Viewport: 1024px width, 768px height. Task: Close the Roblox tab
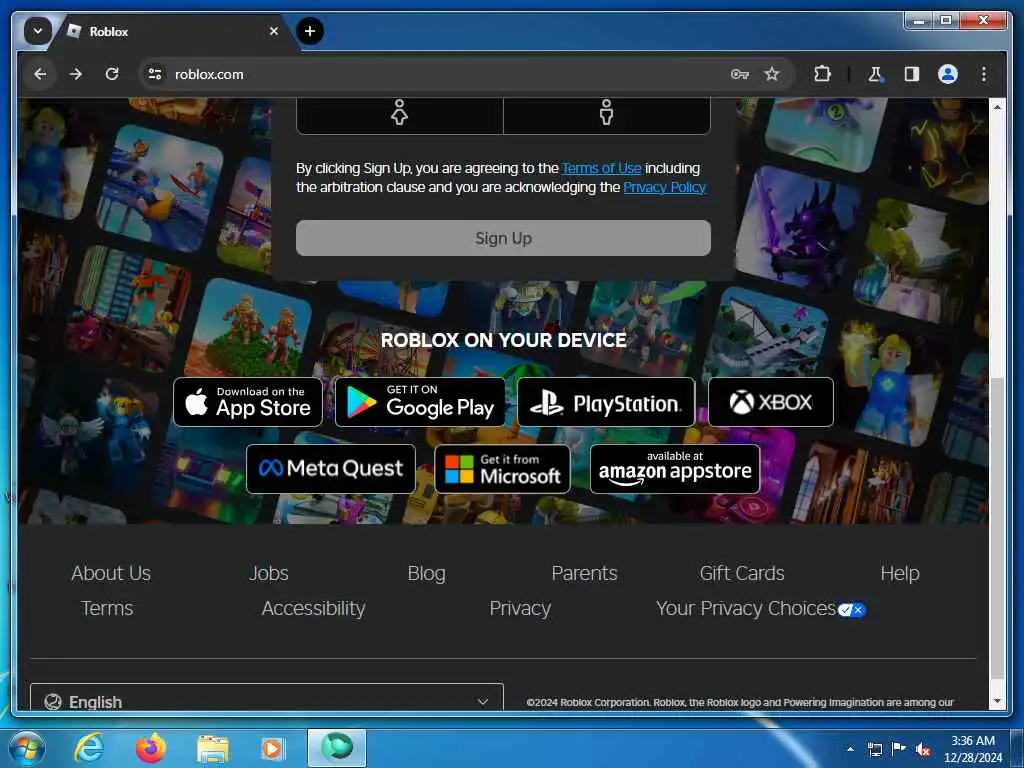(274, 31)
